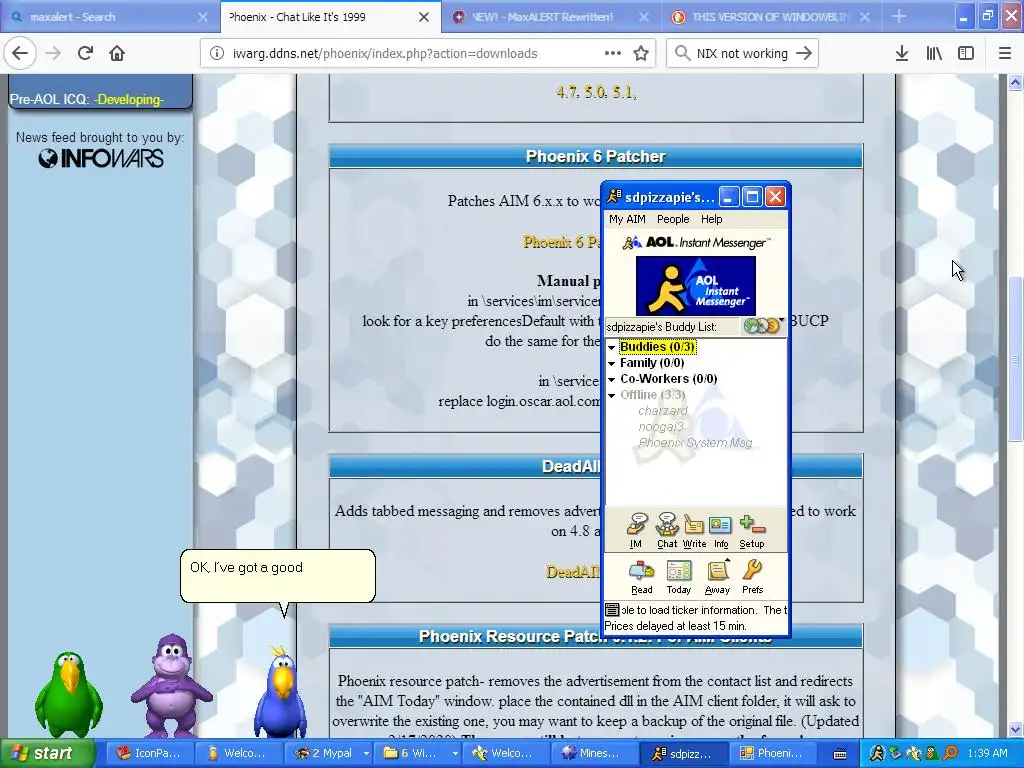Click Bonzi's speech bubble text
Image resolution: width=1024 pixels, height=768 pixels.
click(246, 568)
